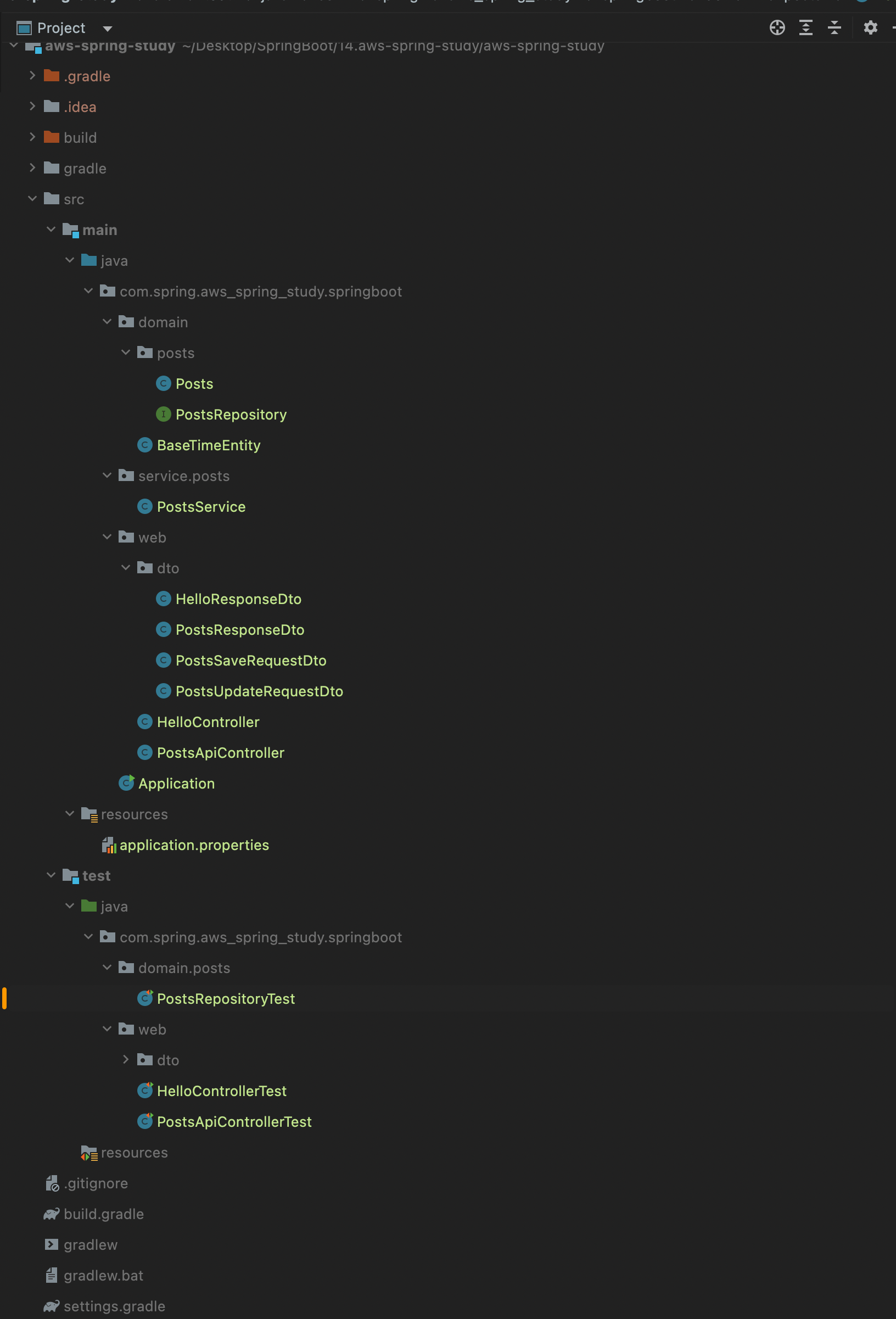The height and width of the screenshot is (1319, 896).
Task: Click the PostsApiControllerTest test class icon
Action: [145, 1121]
